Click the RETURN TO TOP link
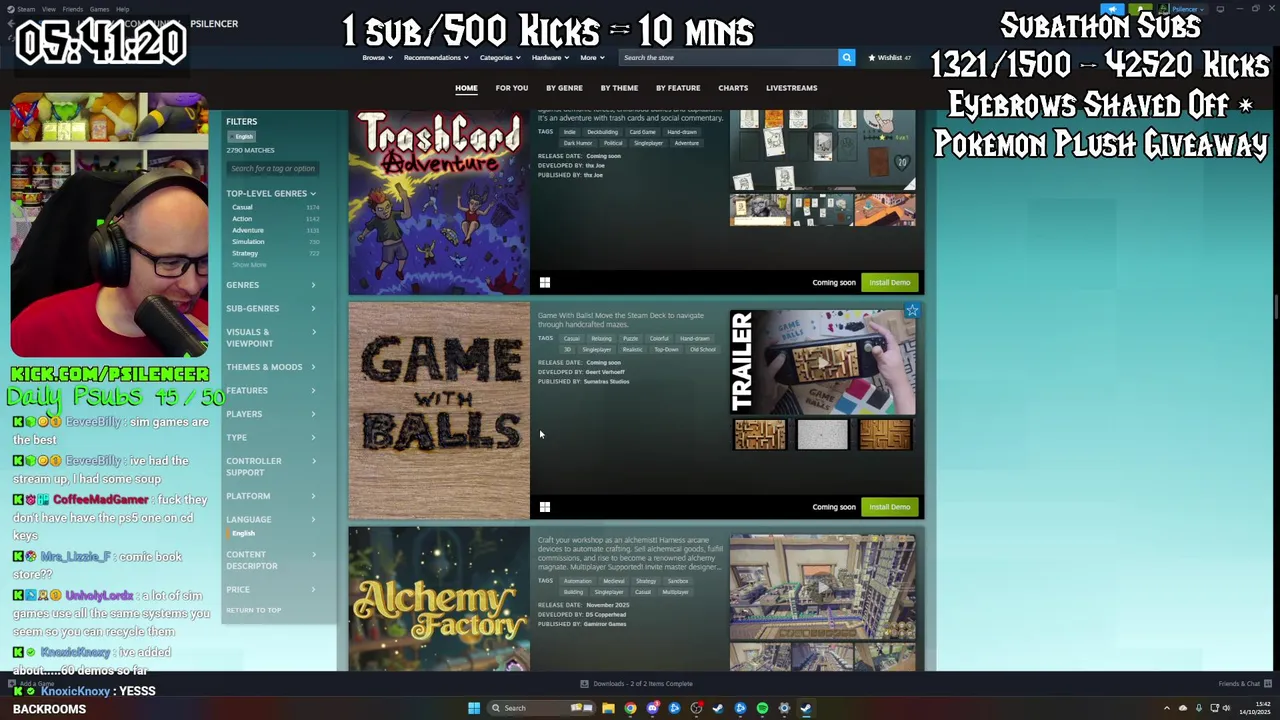Screen dimensions: 1280x720 [253, 610]
